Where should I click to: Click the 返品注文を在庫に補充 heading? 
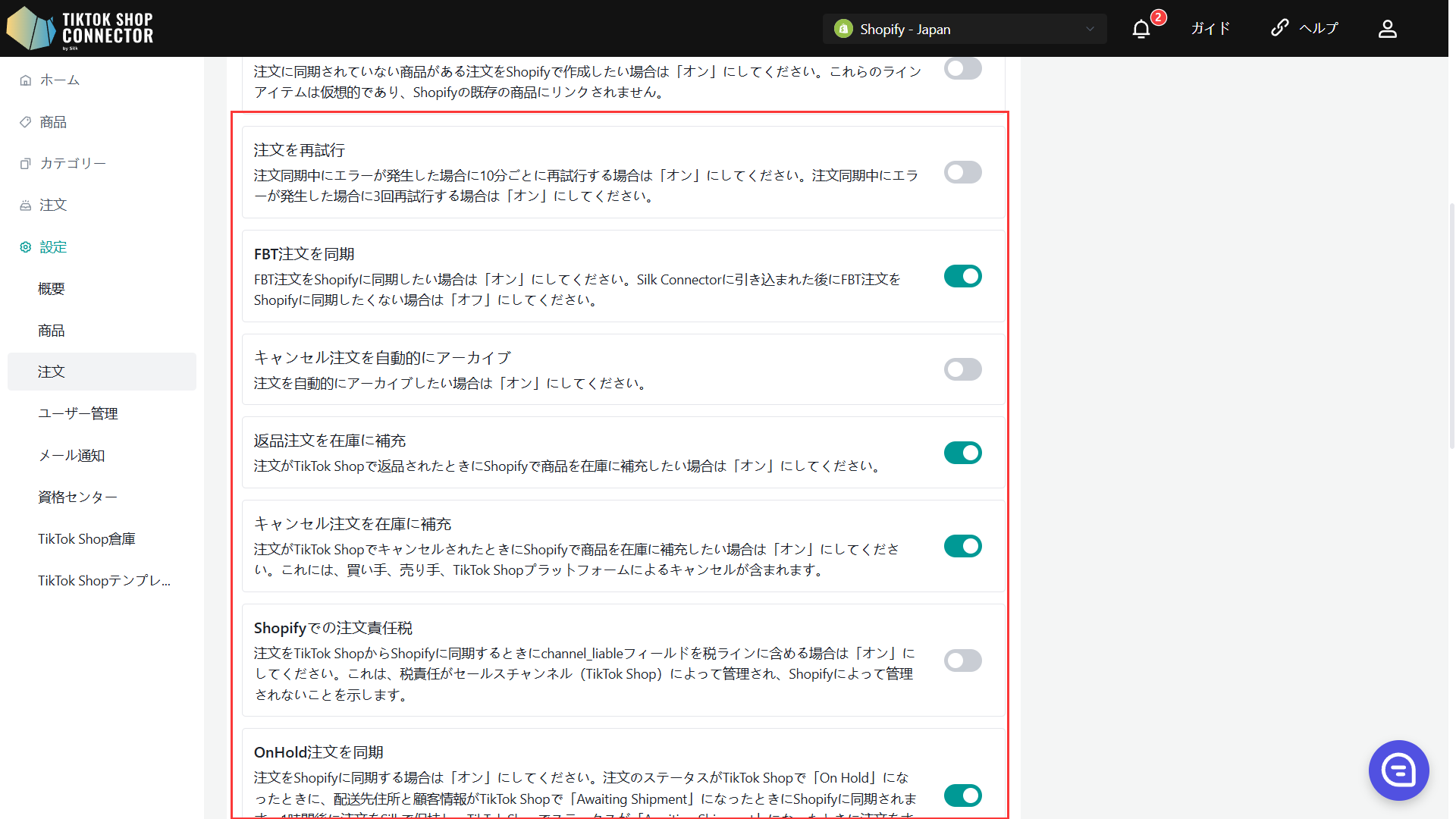[329, 441]
